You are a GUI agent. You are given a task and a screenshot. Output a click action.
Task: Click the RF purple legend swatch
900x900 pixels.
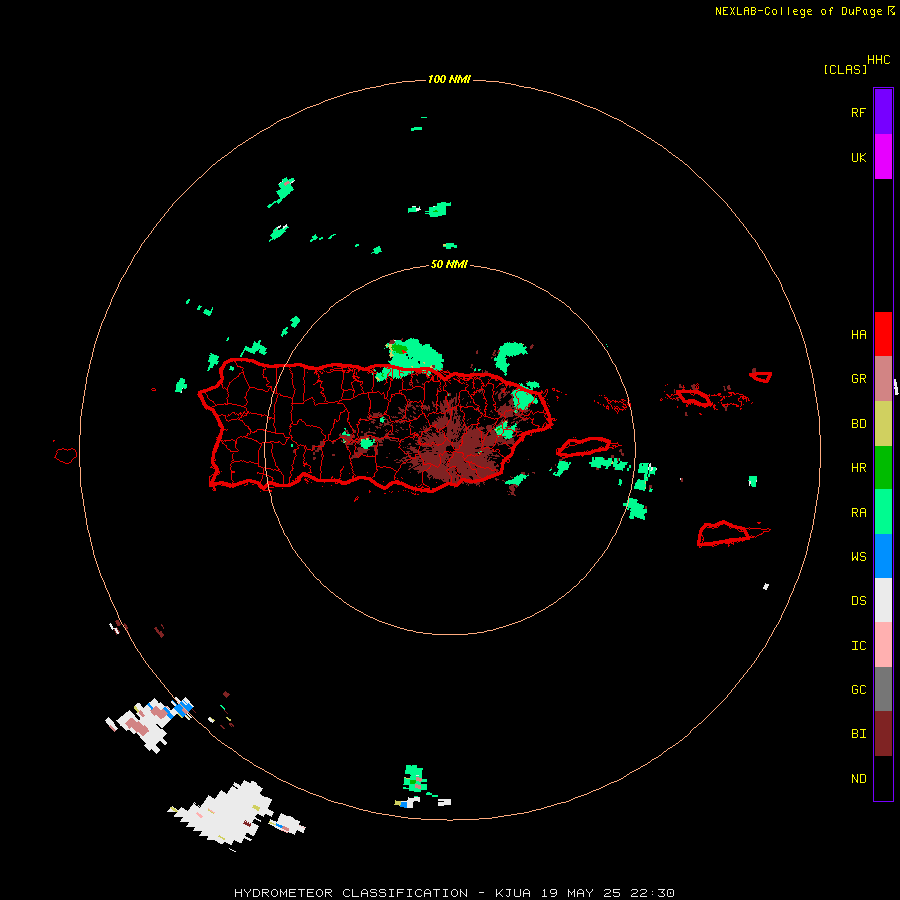point(883,112)
